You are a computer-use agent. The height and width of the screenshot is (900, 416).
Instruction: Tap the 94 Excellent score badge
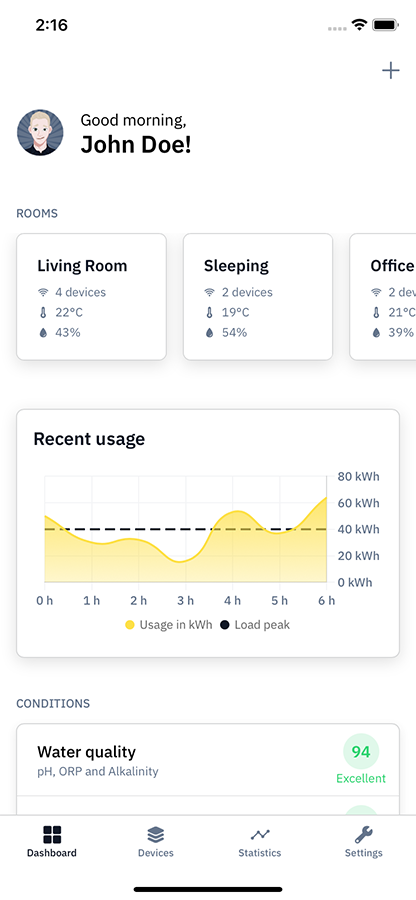361,759
